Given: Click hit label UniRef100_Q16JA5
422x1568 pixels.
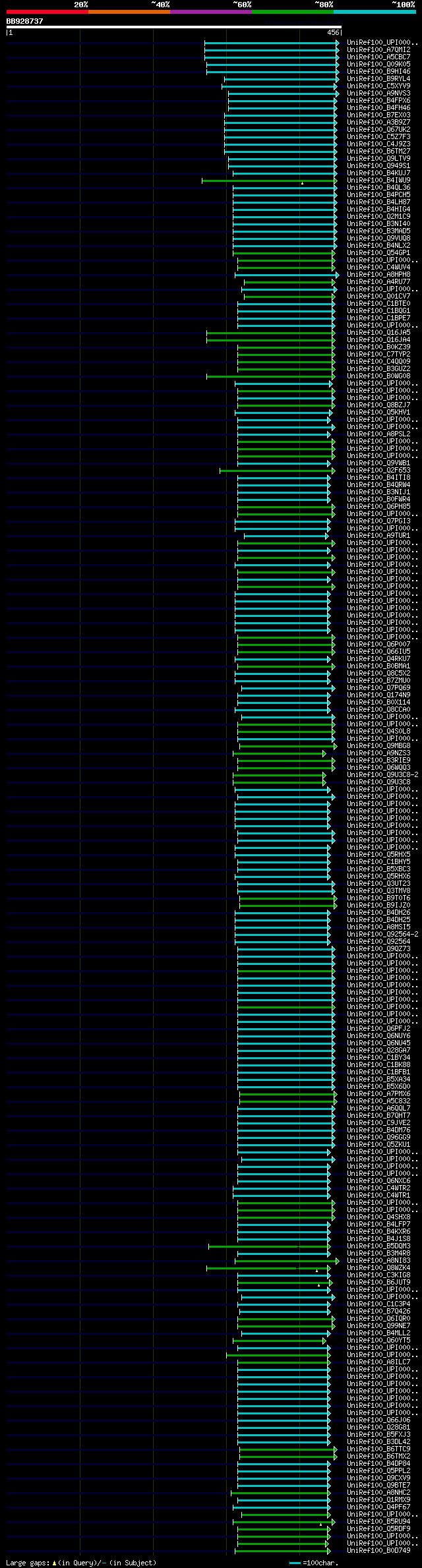Looking at the screenshot, I should coord(378,333).
